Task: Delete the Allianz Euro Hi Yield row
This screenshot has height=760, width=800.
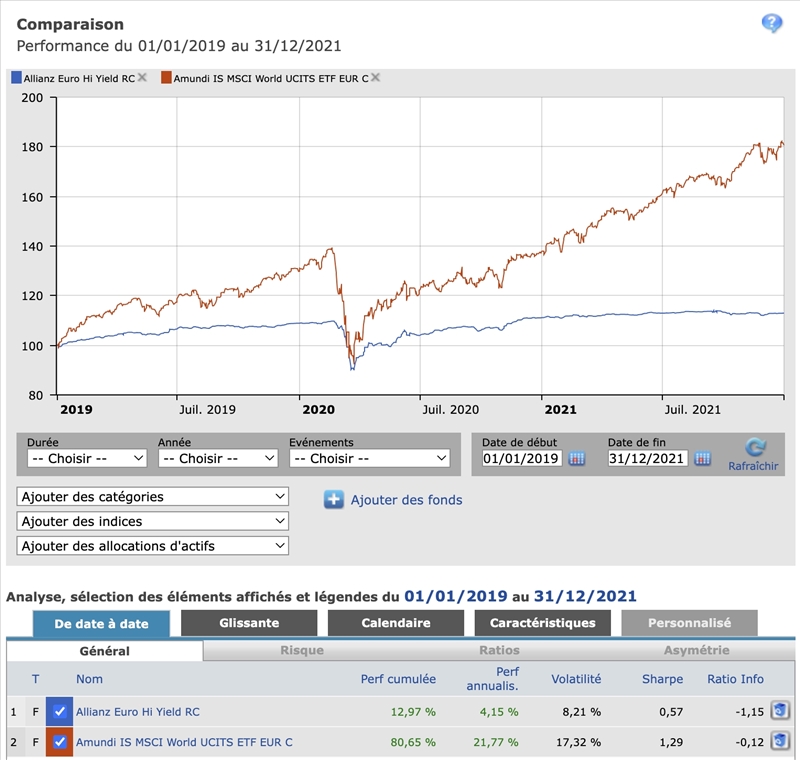Action: pos(780,711)
